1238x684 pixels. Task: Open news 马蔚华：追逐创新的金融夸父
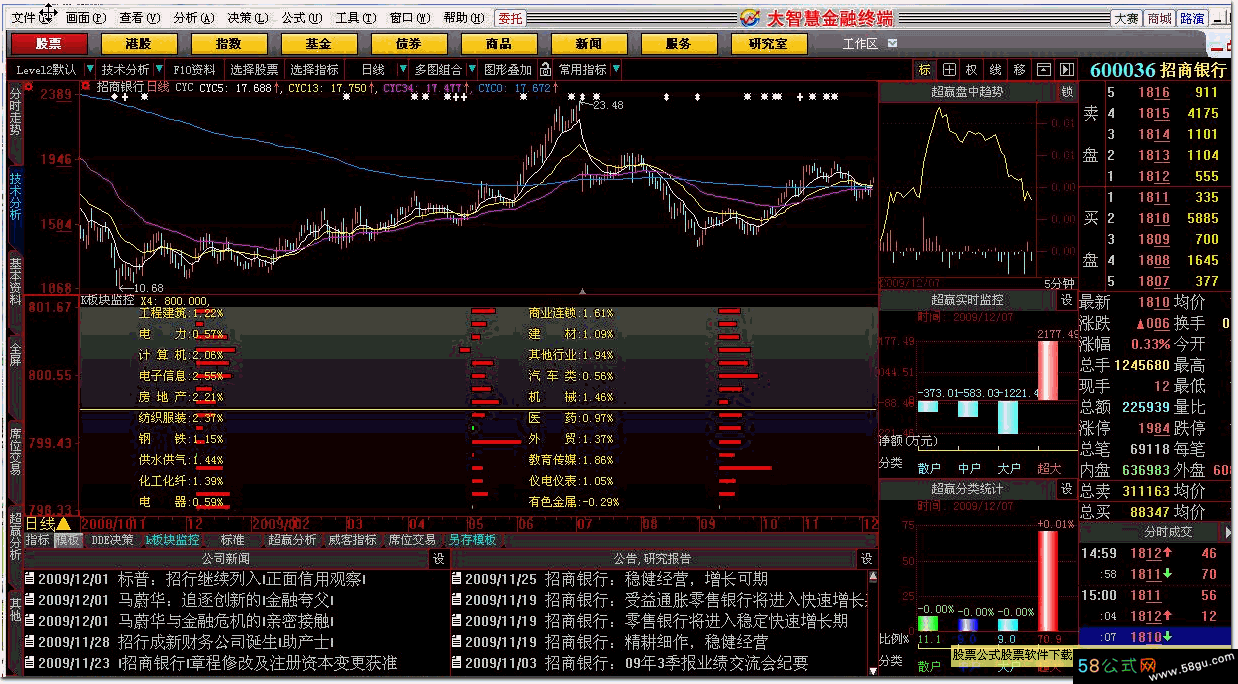[226, 600]
